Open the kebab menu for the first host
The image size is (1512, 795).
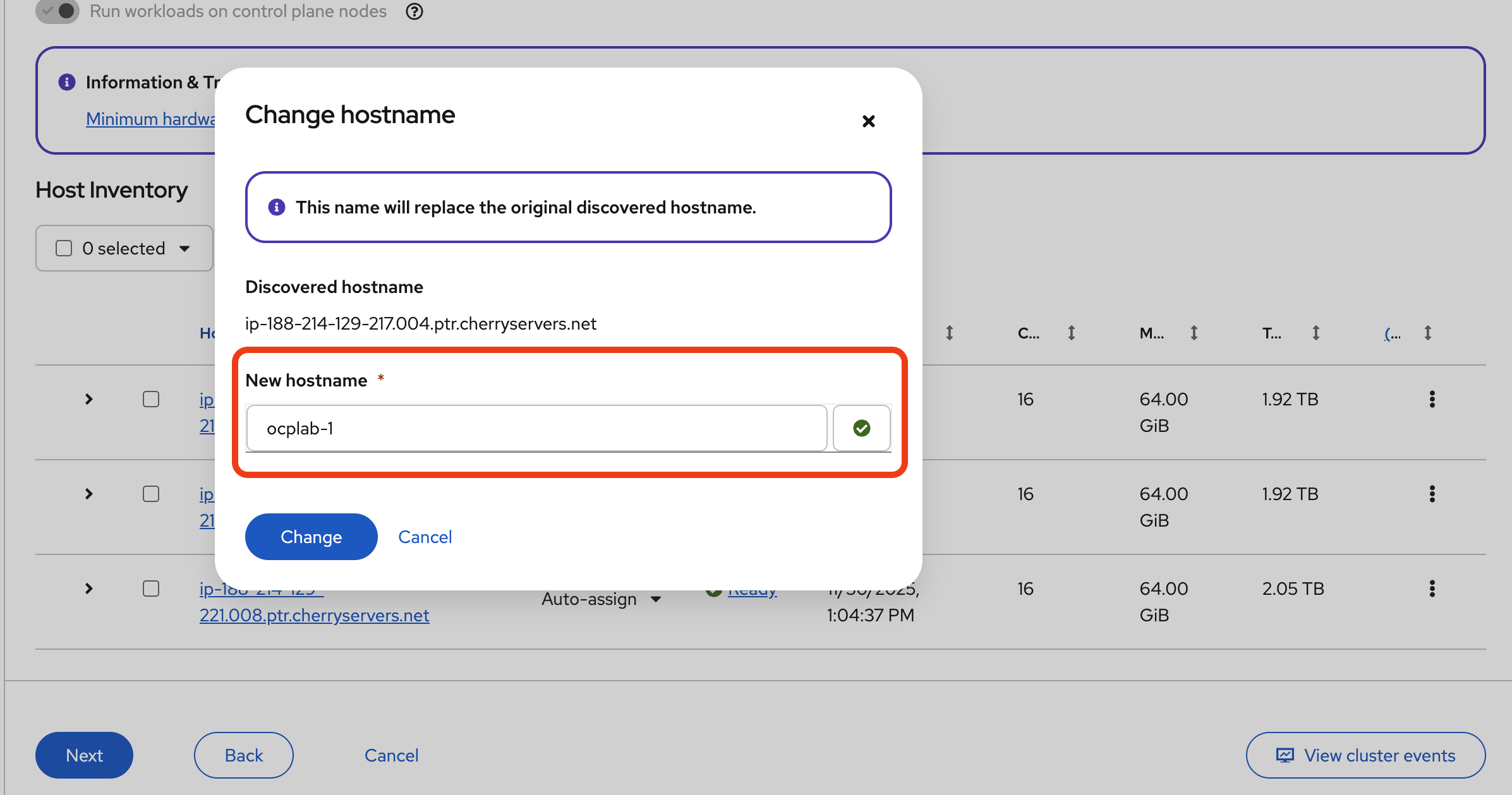pos(1432,399)
